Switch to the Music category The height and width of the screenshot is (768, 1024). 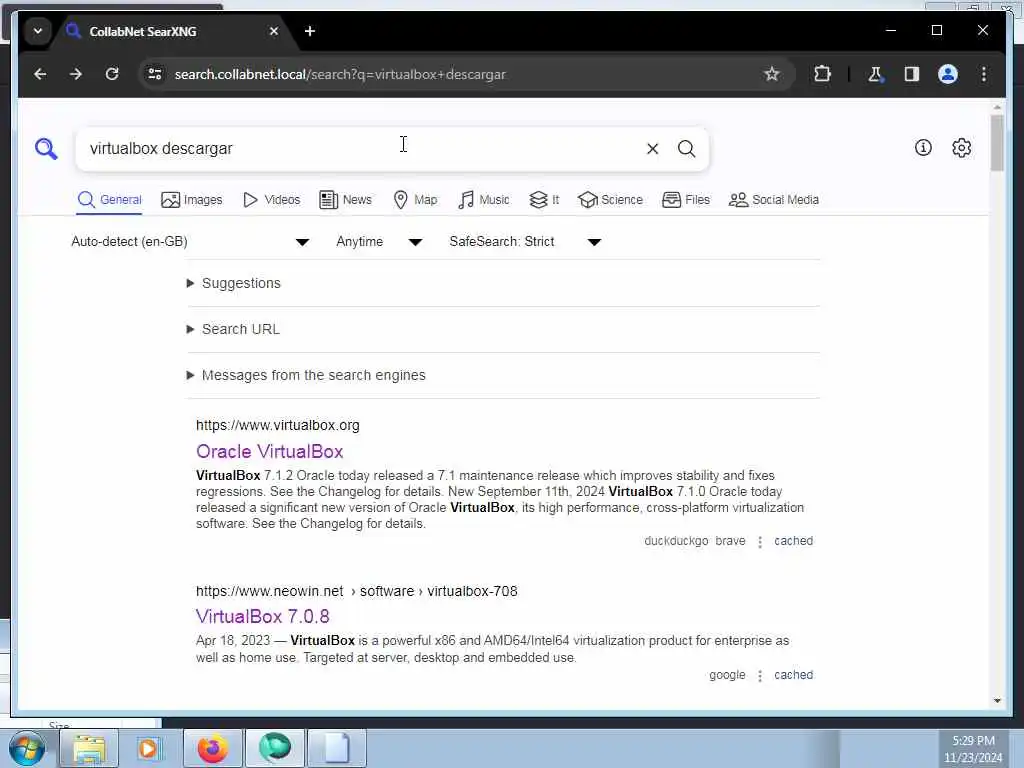[x=484, y=200]
